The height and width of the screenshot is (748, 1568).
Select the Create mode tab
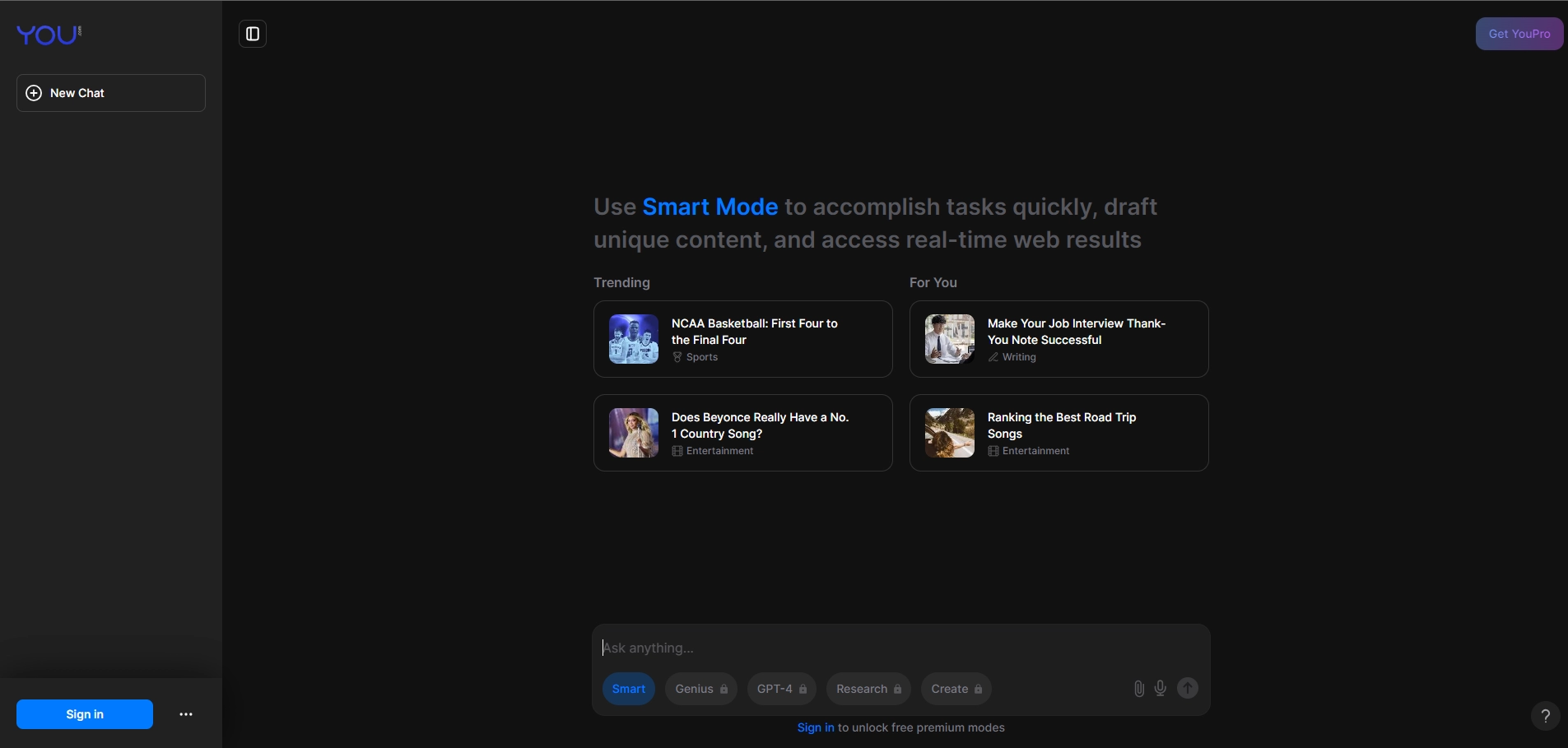click(x=956, y=689)
